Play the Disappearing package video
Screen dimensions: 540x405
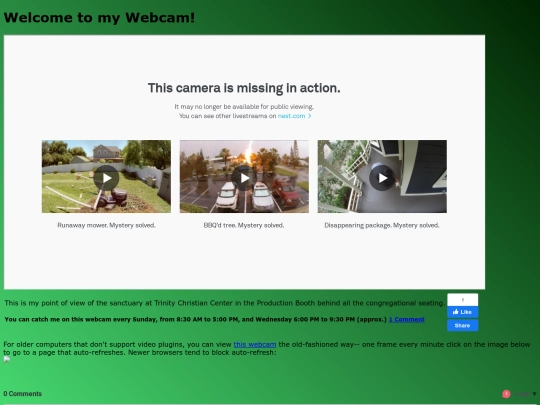[x=382, y=178]
